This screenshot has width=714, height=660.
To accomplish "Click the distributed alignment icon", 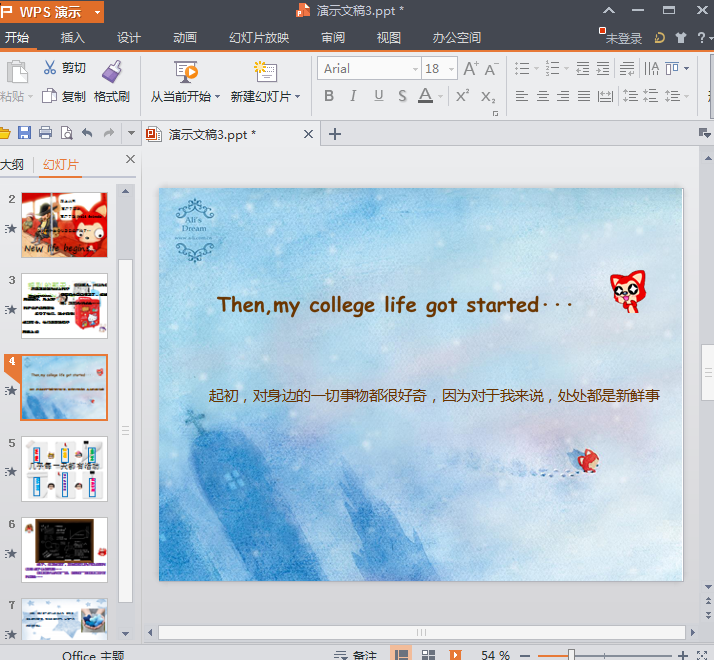I will click(605, 96).
